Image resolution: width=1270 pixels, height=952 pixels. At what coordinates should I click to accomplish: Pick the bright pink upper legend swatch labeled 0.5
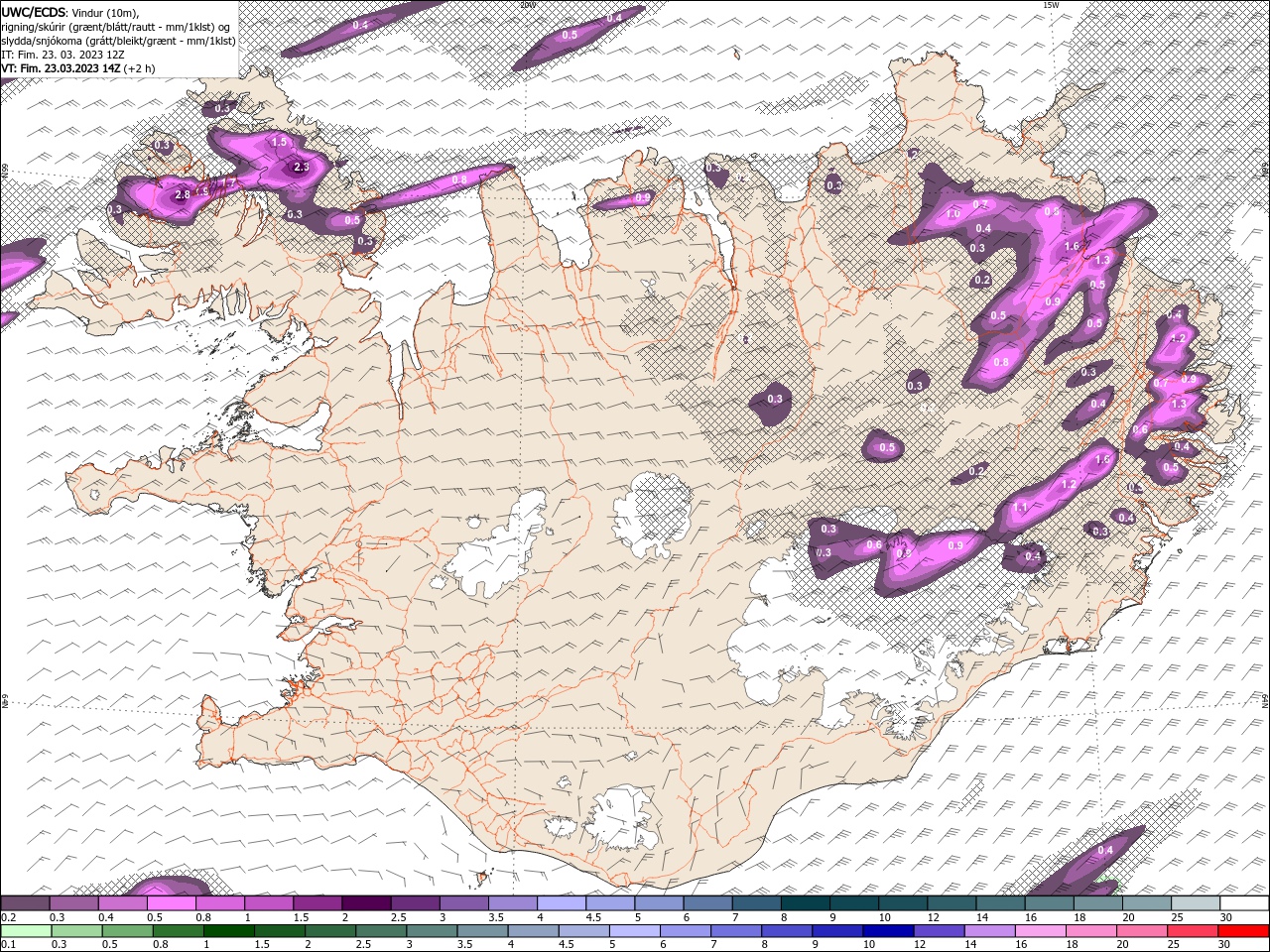click(171, 903)
